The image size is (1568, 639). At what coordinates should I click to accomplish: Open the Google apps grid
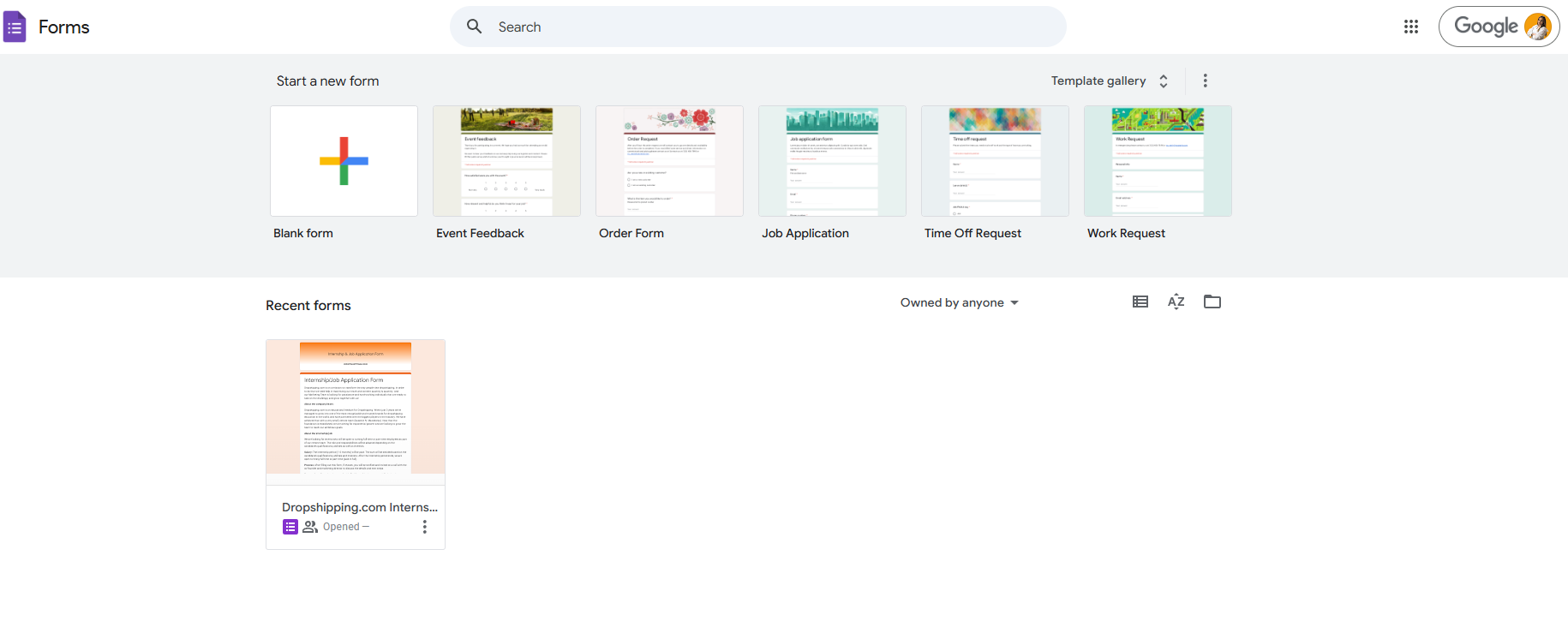coord(1411,27)
